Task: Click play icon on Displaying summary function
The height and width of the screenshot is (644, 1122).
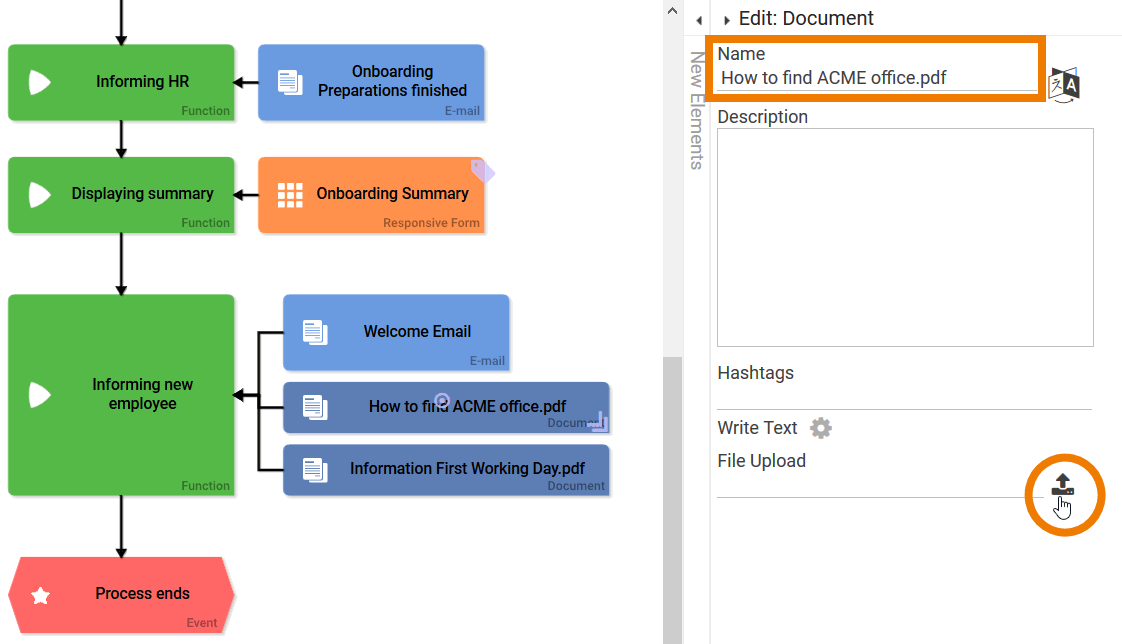Action: click(x=39, y=194)
